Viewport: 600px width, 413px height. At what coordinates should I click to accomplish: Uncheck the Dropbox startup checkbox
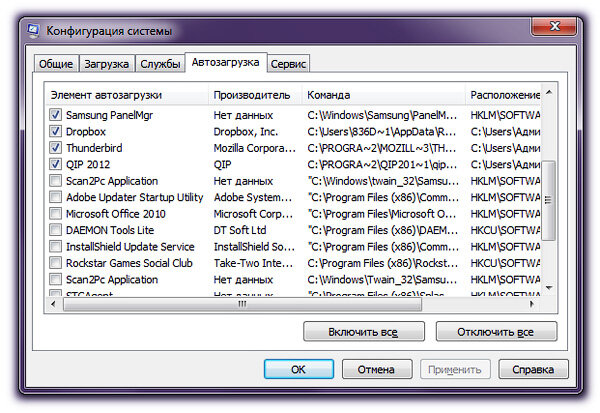click(55, 131)
